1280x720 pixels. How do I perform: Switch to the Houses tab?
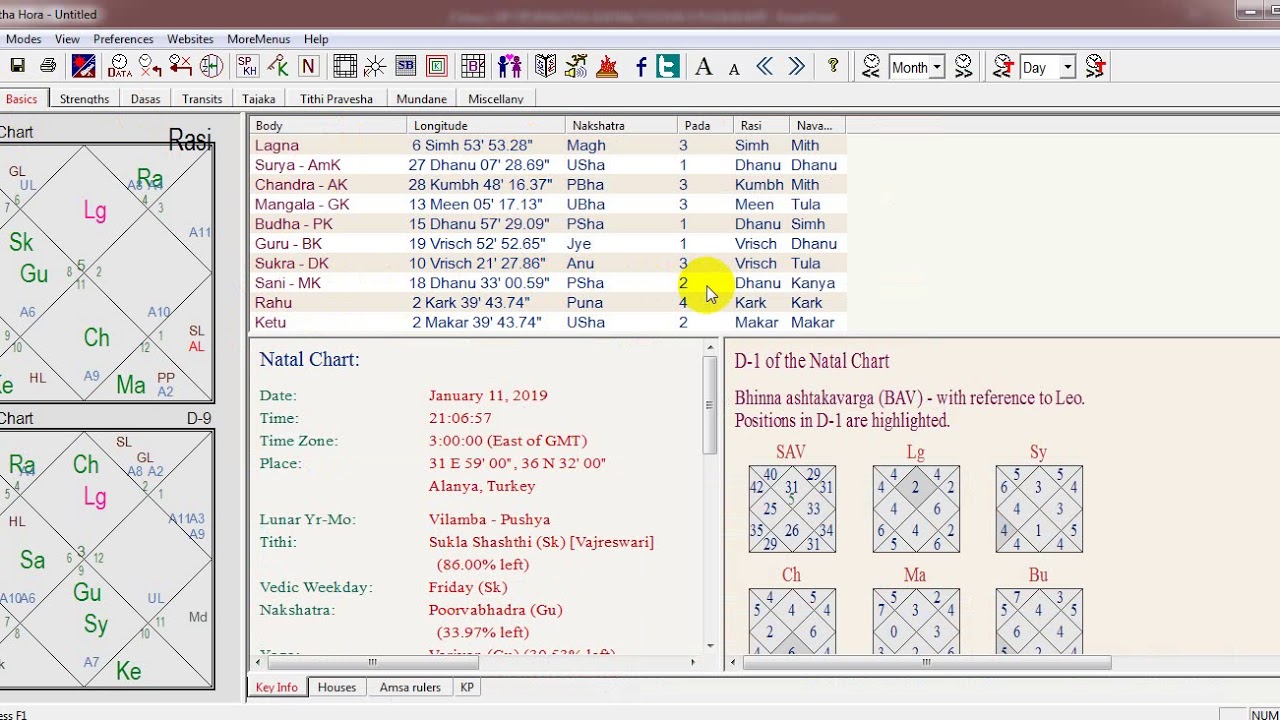[336, 687]
